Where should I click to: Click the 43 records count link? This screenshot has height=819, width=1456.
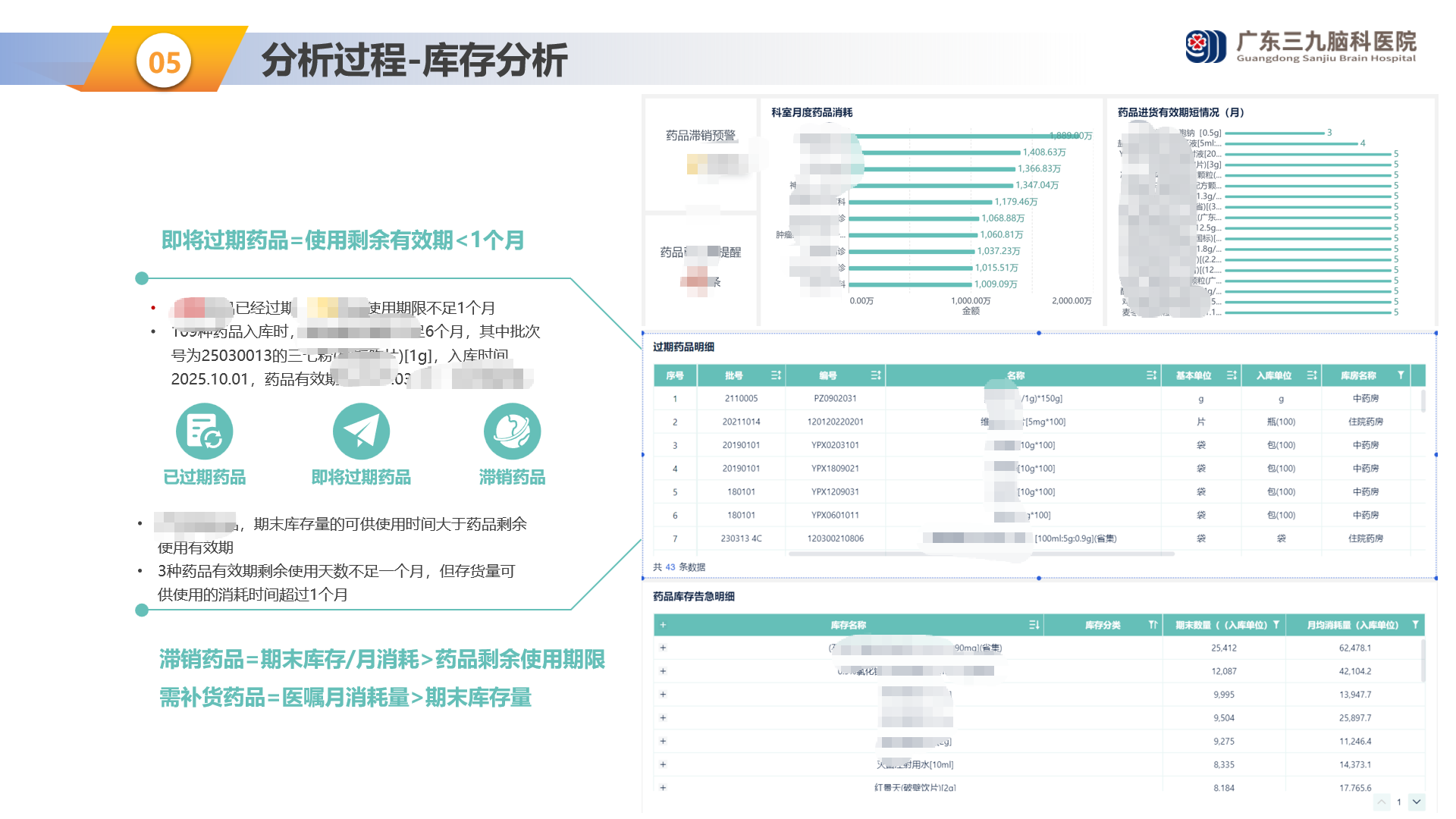pos(670,567)
